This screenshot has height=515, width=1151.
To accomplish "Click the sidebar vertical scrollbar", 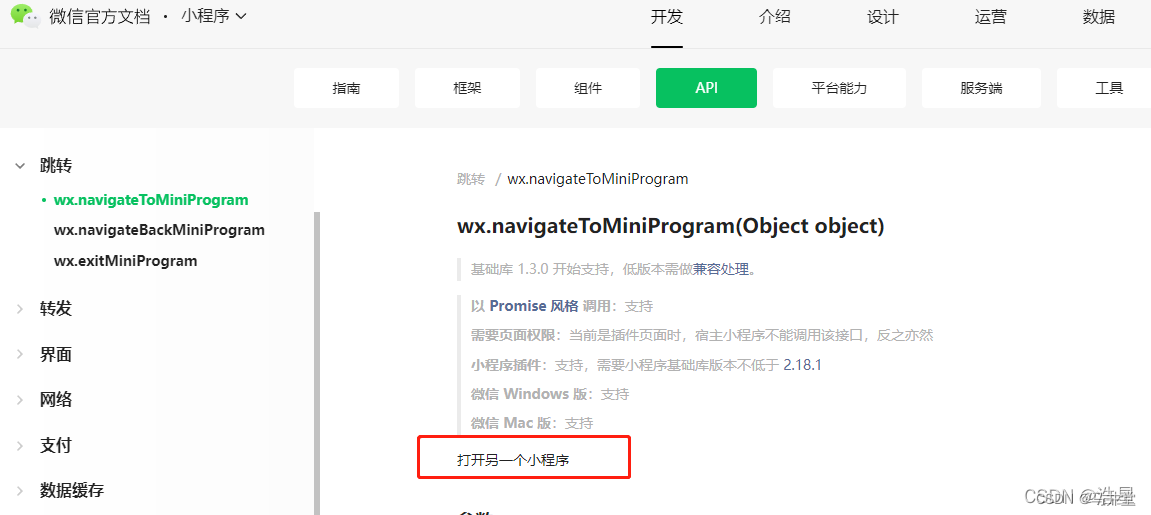I will tap(317, 363).
